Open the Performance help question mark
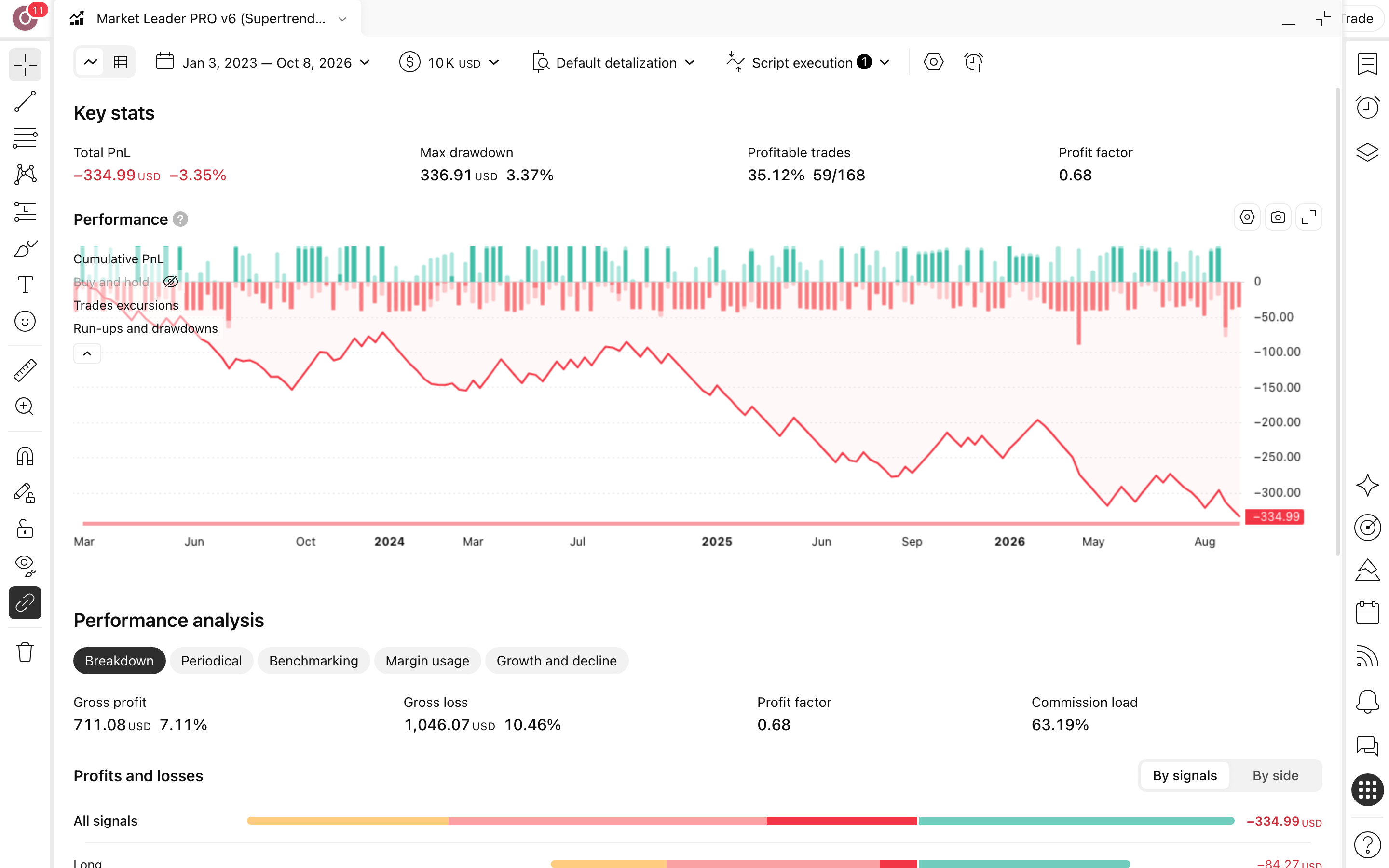 coord(180,219)
